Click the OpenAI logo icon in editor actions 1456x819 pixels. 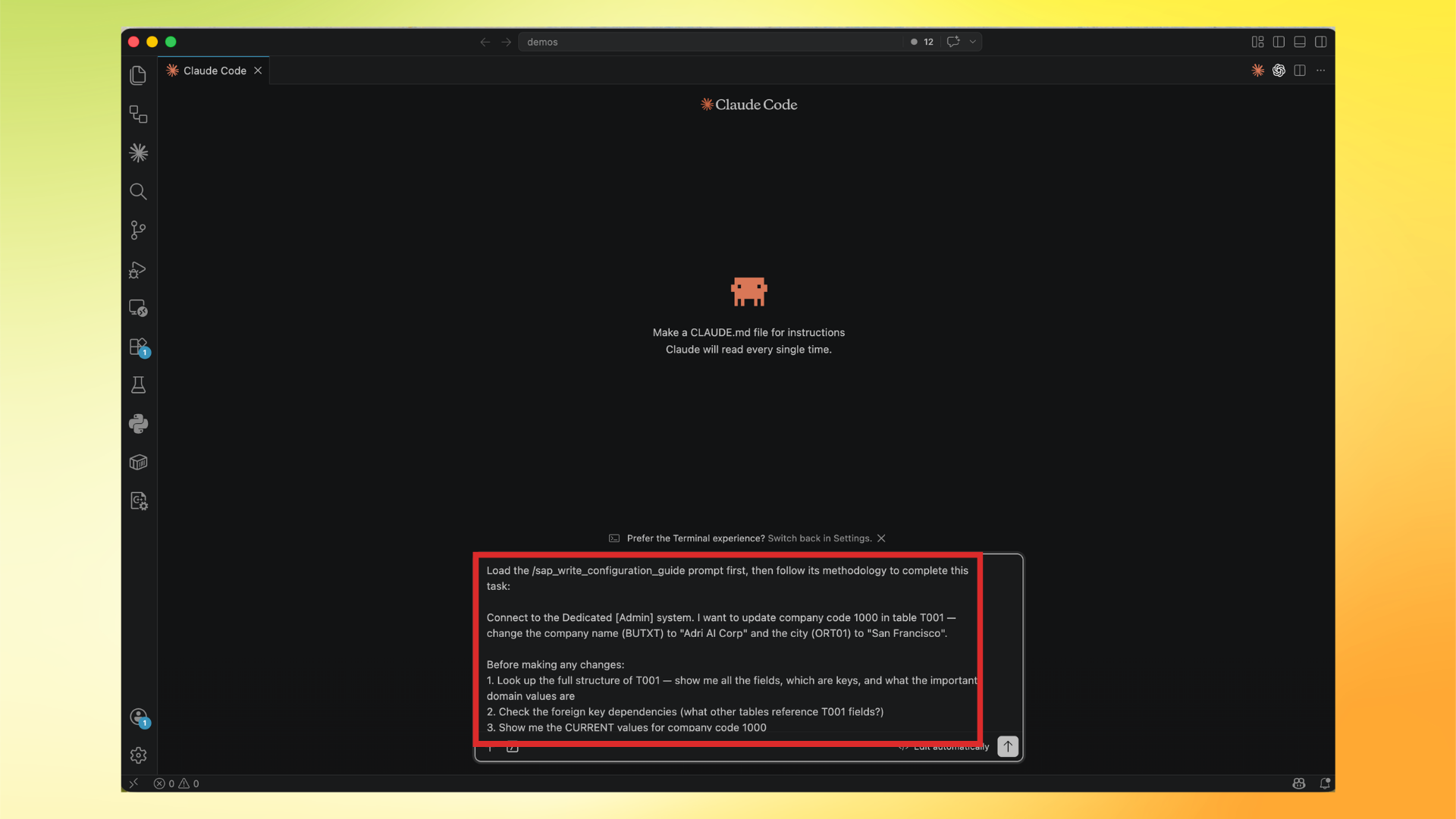1279,71
